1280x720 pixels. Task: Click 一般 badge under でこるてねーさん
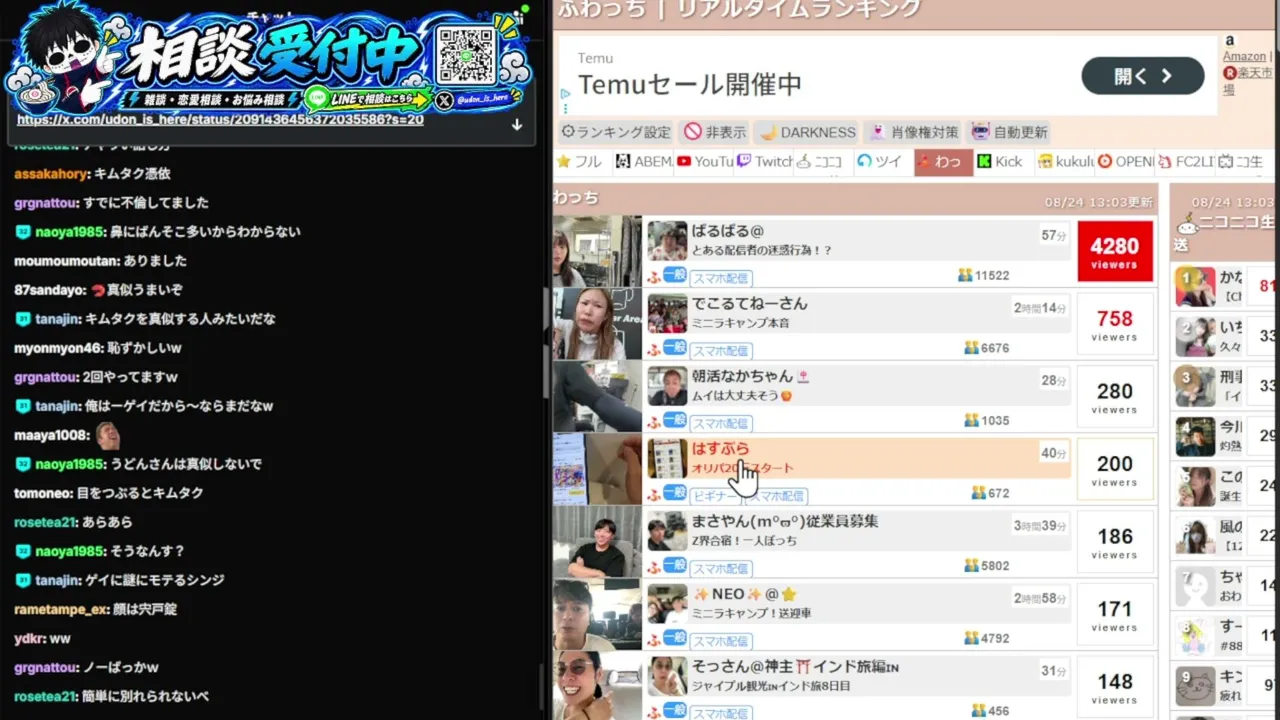(x=674, y=347)
